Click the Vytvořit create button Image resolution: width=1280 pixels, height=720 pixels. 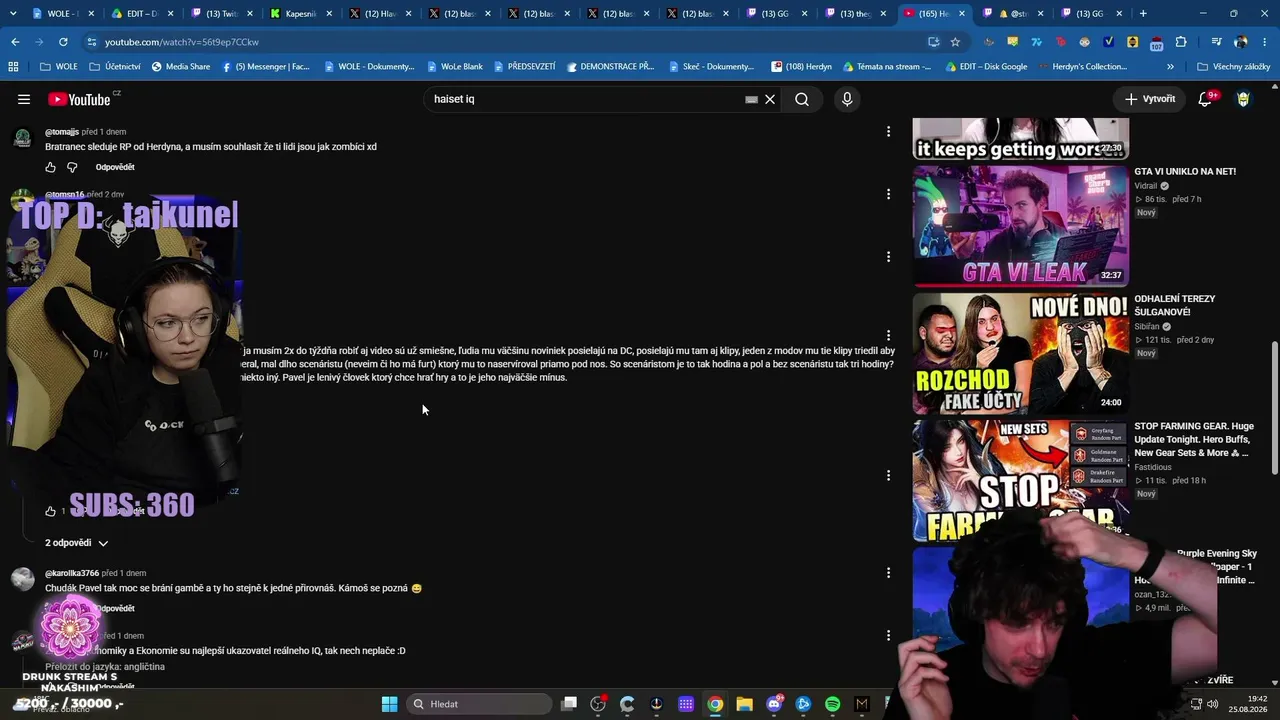point(1150,99)
